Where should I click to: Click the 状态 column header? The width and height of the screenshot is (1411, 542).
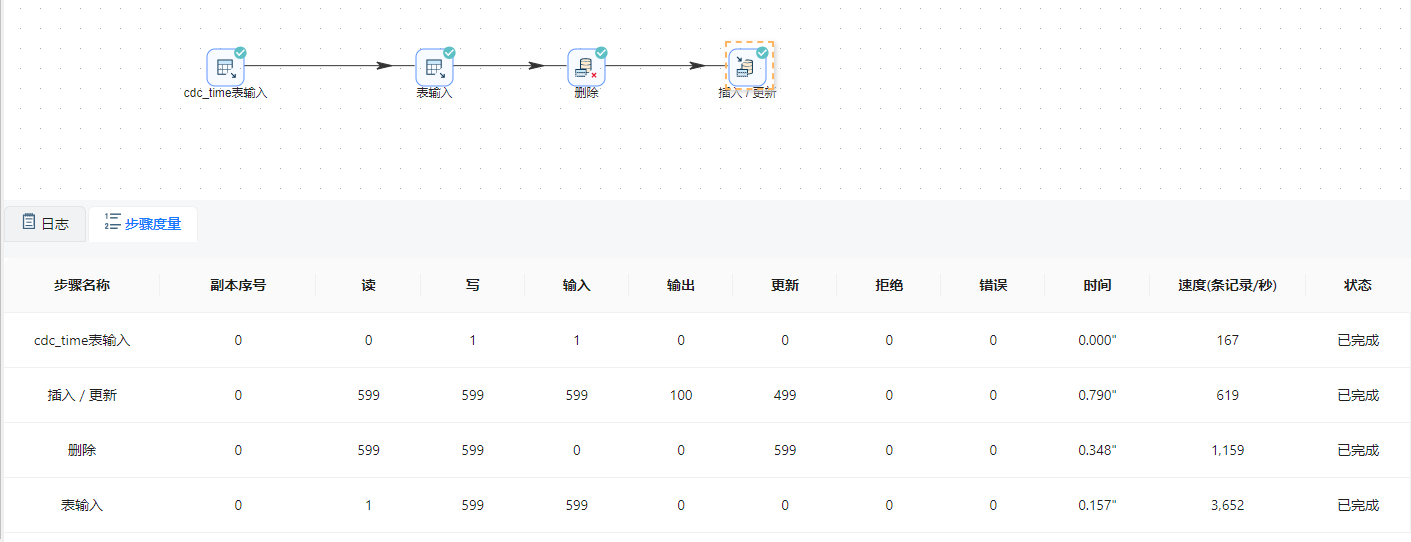pyautogui.click(x=1357, y=285)
